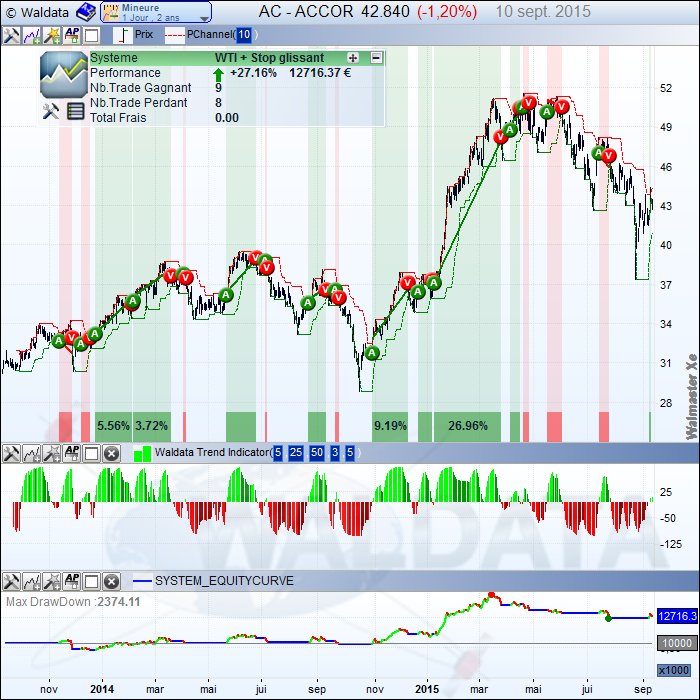This screenshot has width=700, height=700.
Task: Click the Prix bar-style icon
Action: 122,35
